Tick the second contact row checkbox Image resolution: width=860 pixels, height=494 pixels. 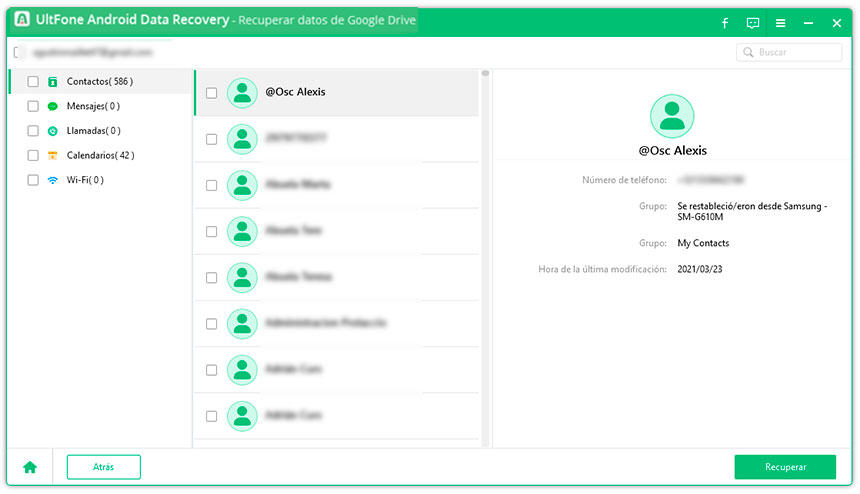211,139
